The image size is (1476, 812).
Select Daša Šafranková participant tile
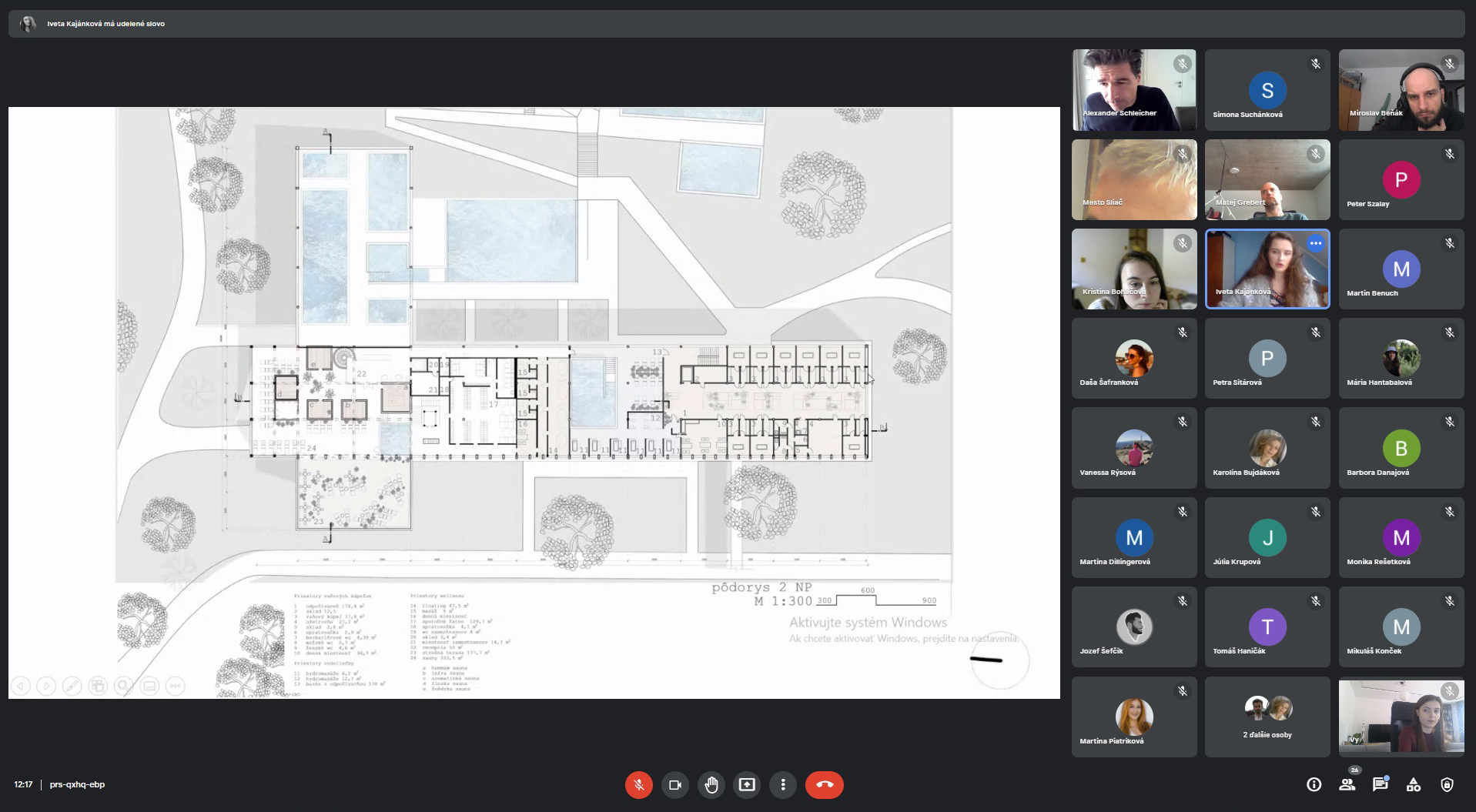(x=1134, y=358)
